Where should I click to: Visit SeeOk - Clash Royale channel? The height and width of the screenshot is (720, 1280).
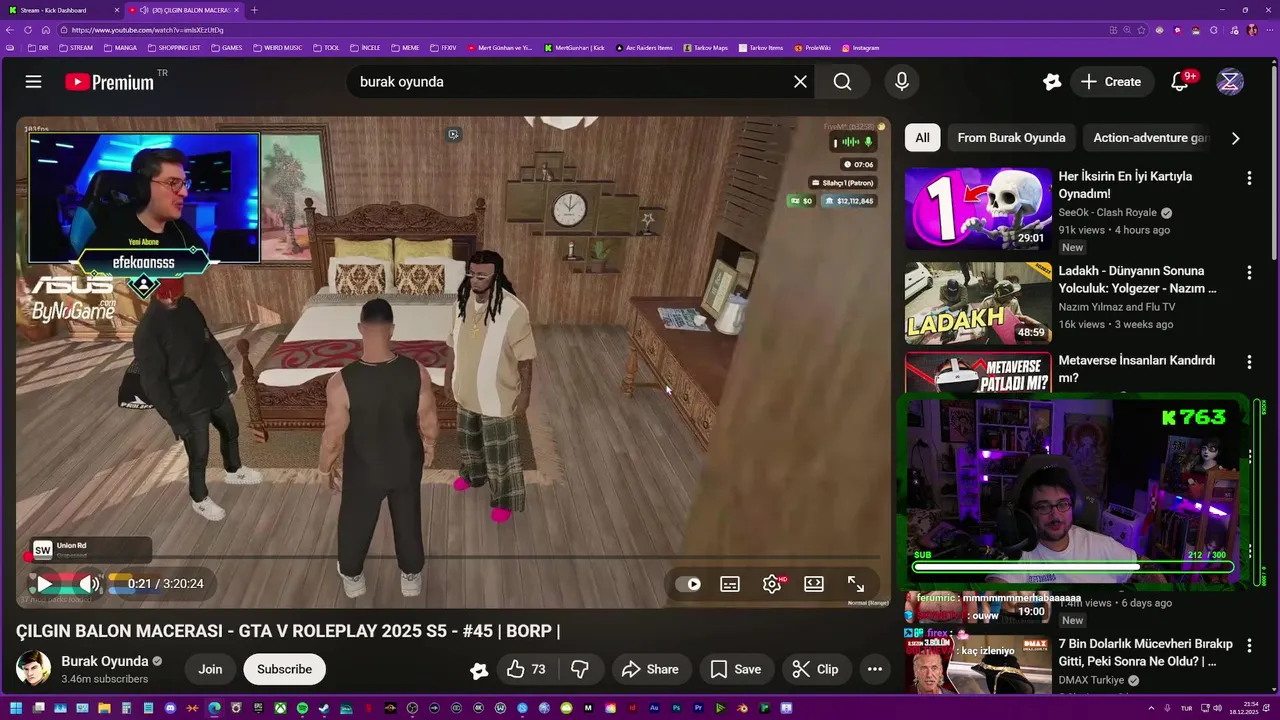[1107, 213]
